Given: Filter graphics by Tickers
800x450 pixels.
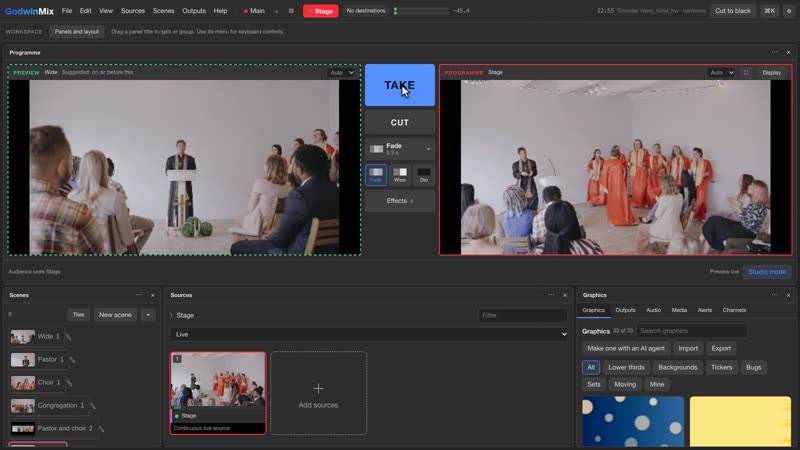Looking at the screenshot, I should pos(721,367).
